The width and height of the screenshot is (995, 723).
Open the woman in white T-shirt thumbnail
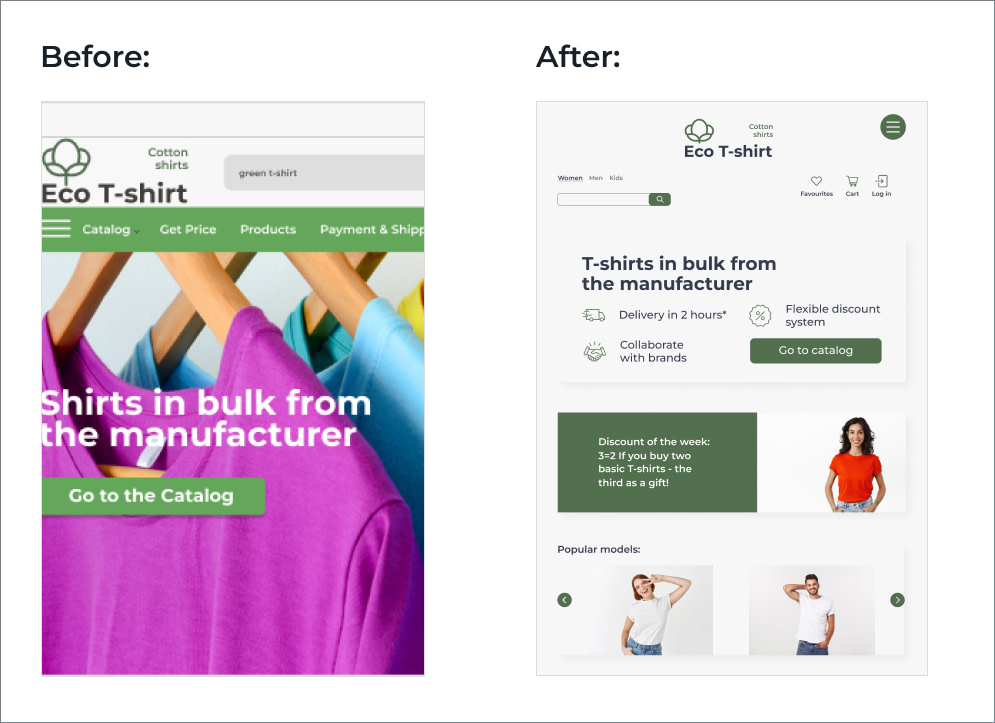(650, 610)
